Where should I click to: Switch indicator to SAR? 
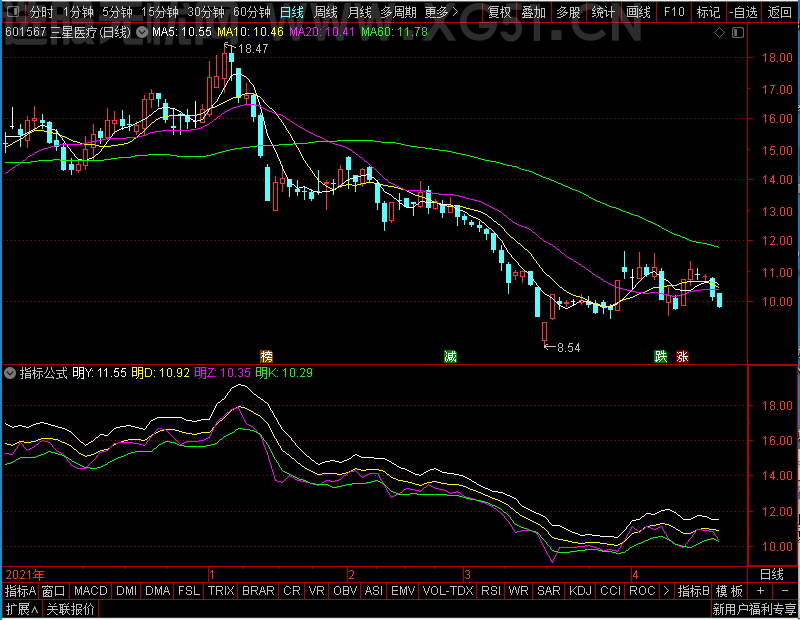(549, 591)
